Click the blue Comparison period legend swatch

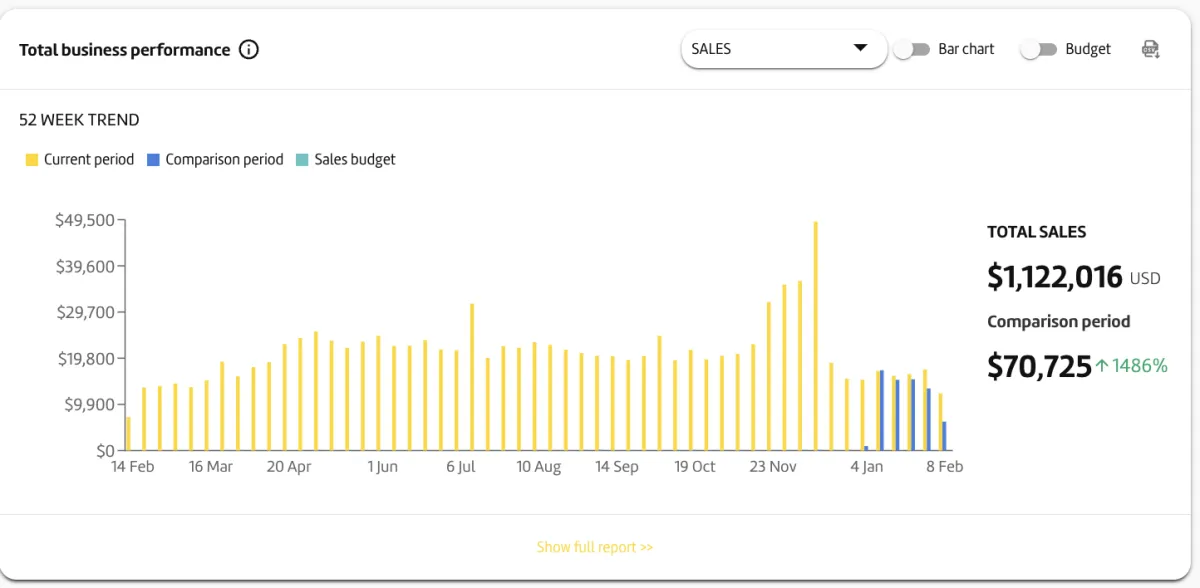pos(153,160)
